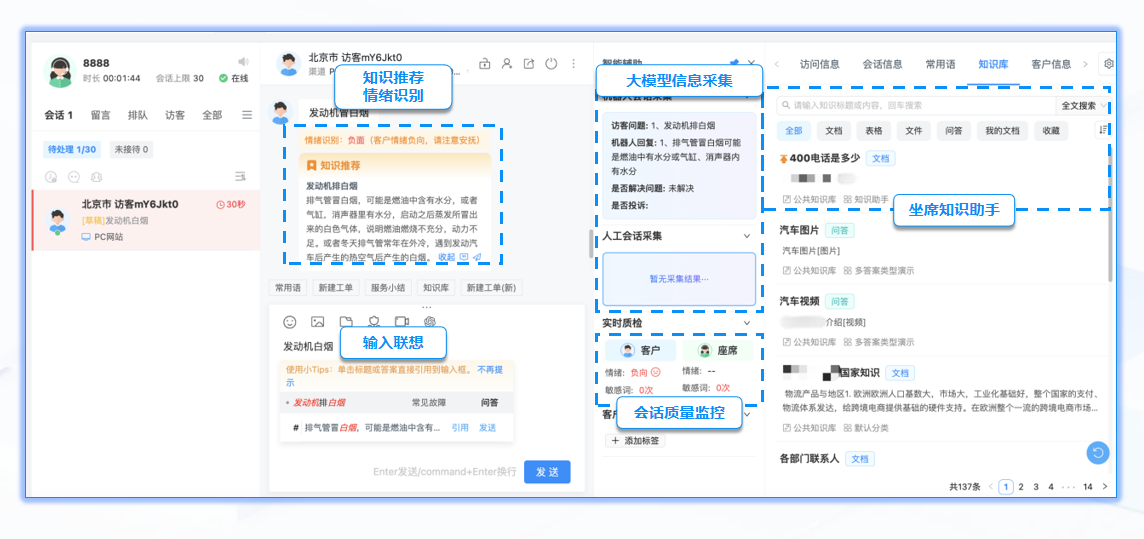The width and height of the screenshot is (1144, 539).
Task: Switch to the 座席 quality inspection view
Action: point(718,351)
